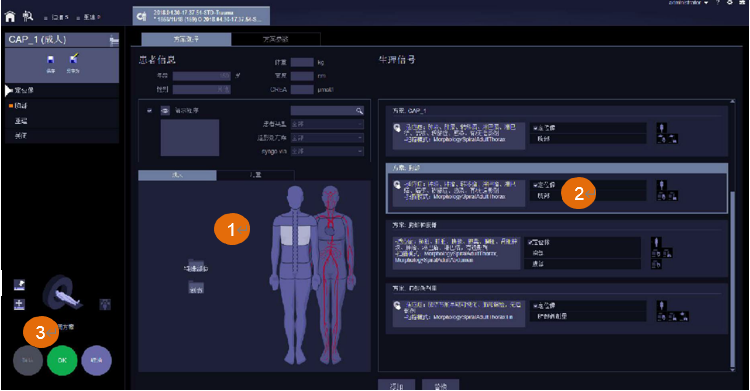Select the head of the purple body figure

click(x=295, y=198)
